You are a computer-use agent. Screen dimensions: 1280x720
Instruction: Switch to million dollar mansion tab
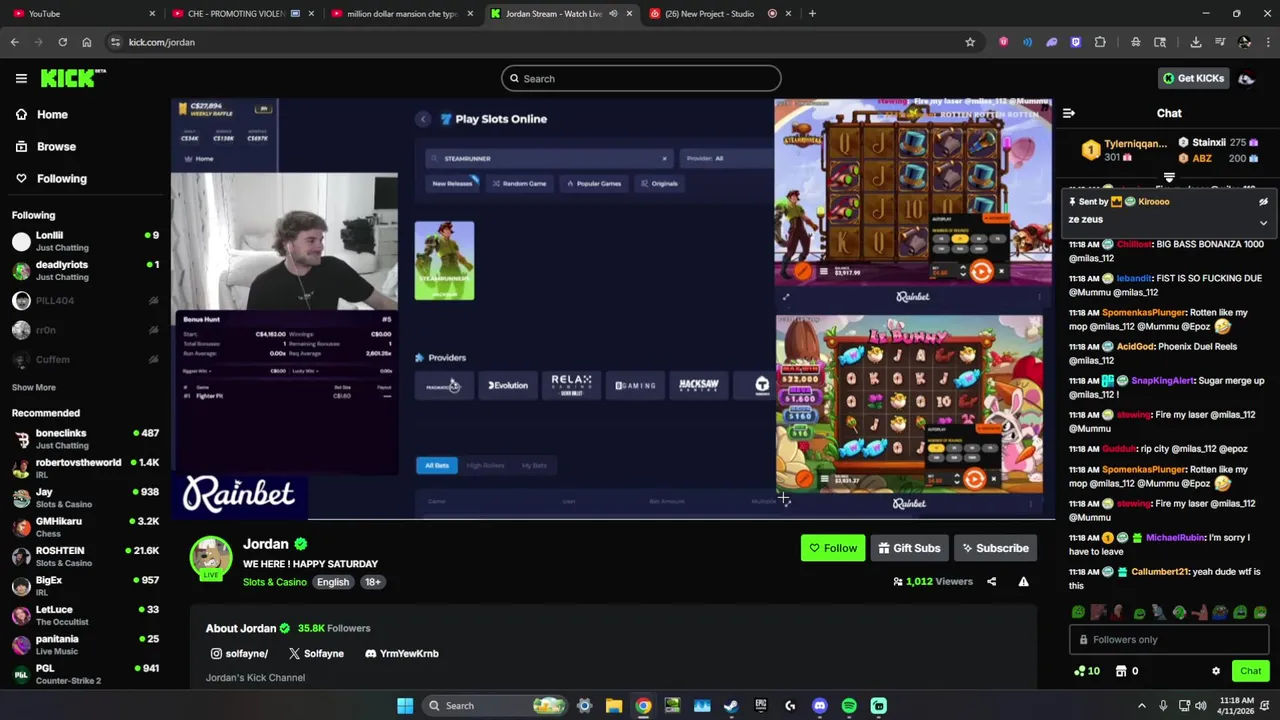click(400, 13)
